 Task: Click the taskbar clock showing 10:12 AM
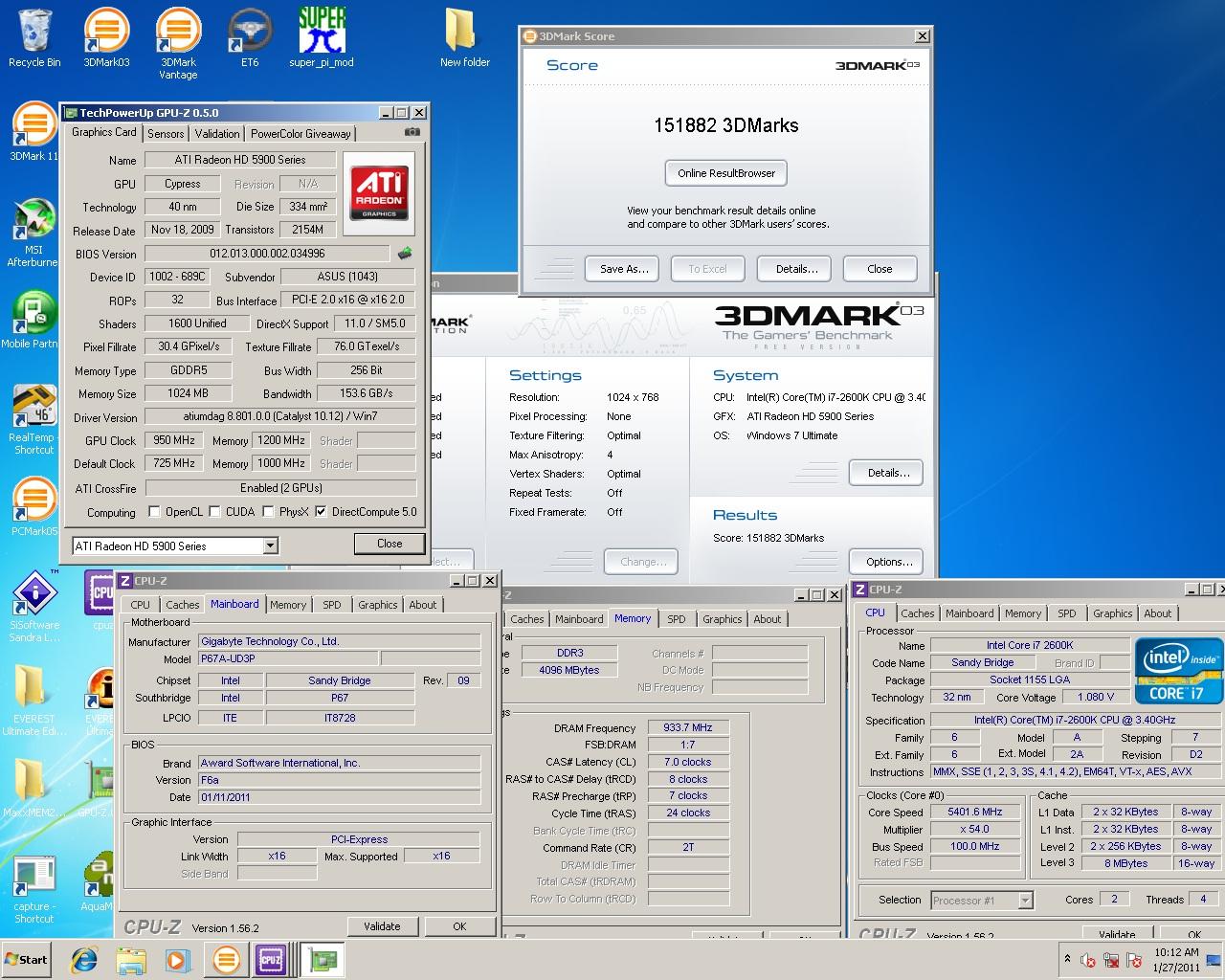pyautogui.click(x=1176, y=960)
